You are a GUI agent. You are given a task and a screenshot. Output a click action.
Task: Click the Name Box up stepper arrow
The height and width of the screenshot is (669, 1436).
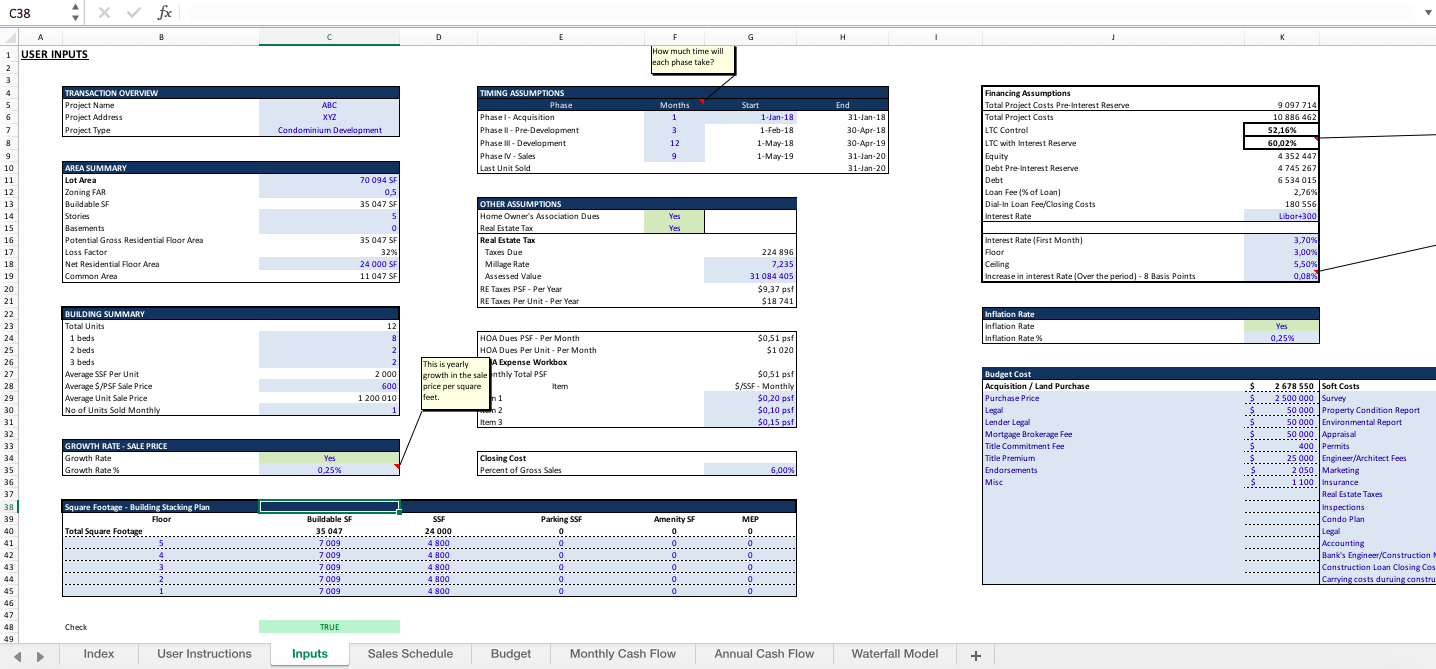pyautogui.click(x=75, y=8)
